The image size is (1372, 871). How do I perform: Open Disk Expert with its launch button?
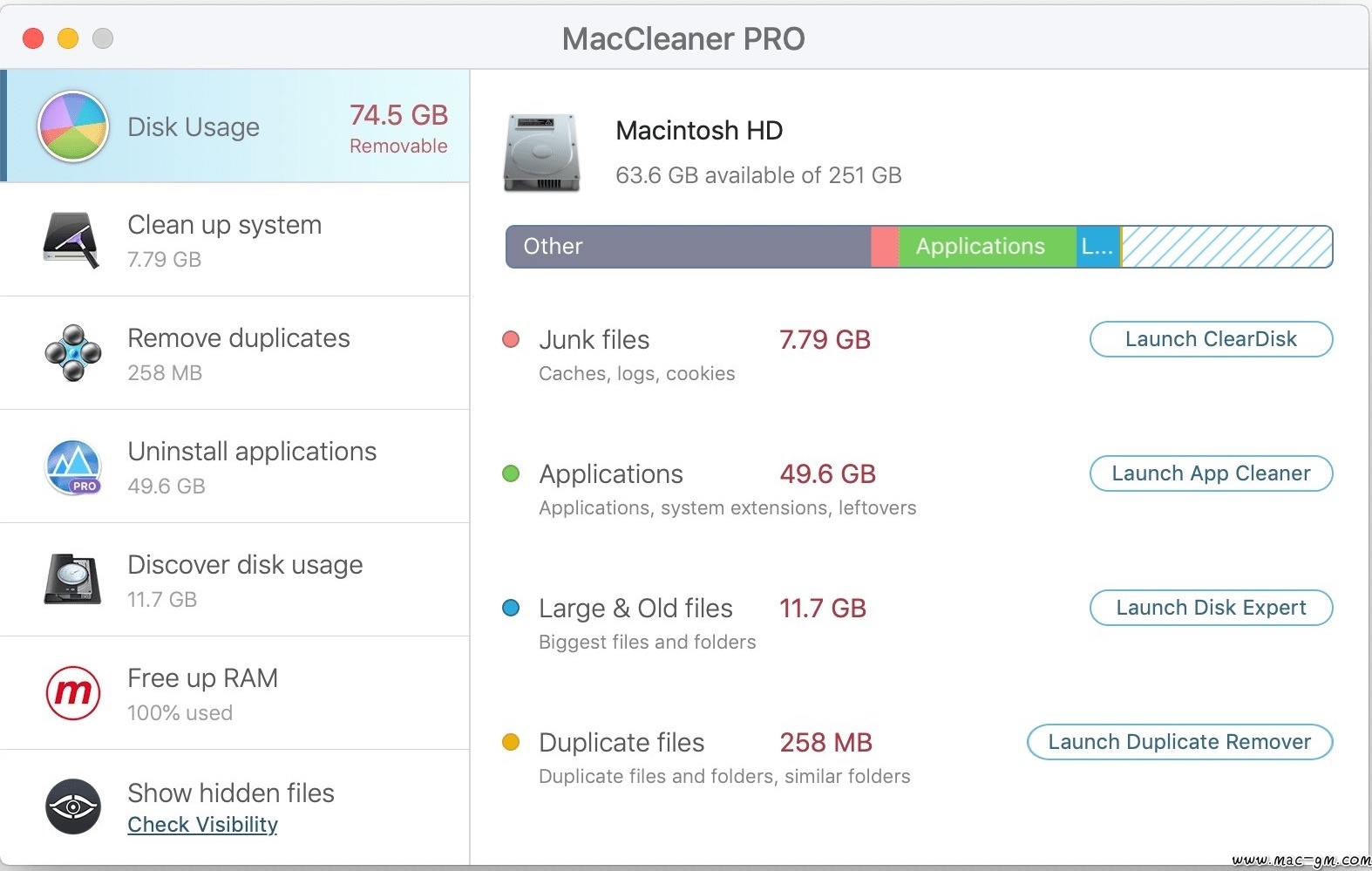(x=1211, y=608)
